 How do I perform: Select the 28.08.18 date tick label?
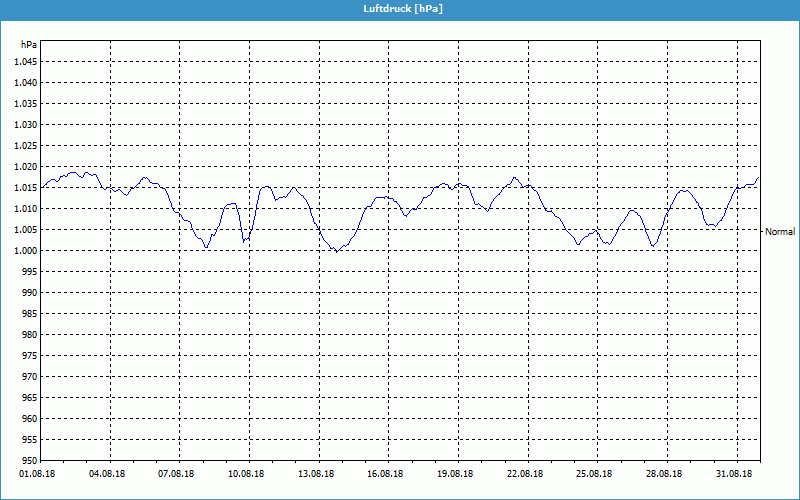[663, 474]
